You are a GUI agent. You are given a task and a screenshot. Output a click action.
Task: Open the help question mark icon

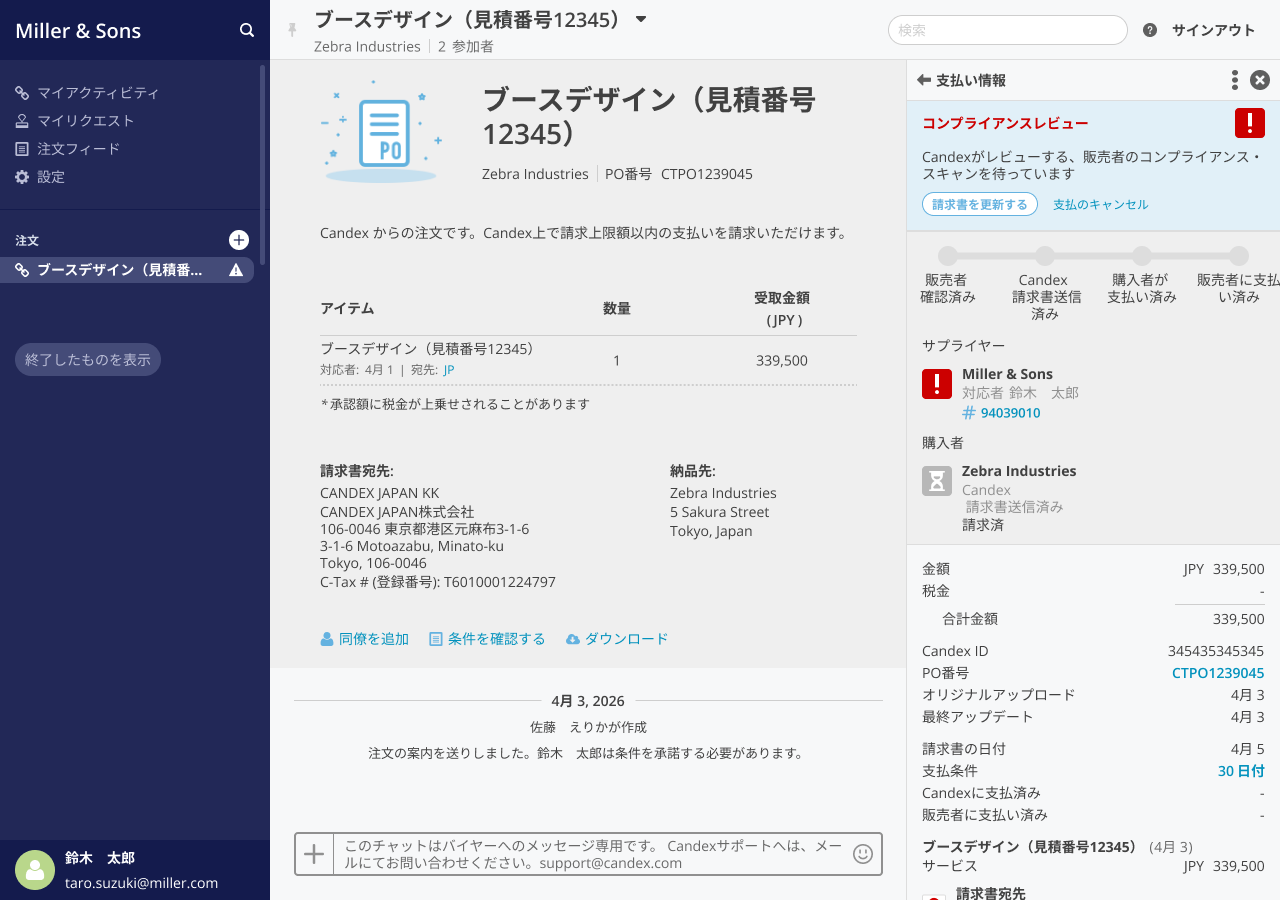1150,30
